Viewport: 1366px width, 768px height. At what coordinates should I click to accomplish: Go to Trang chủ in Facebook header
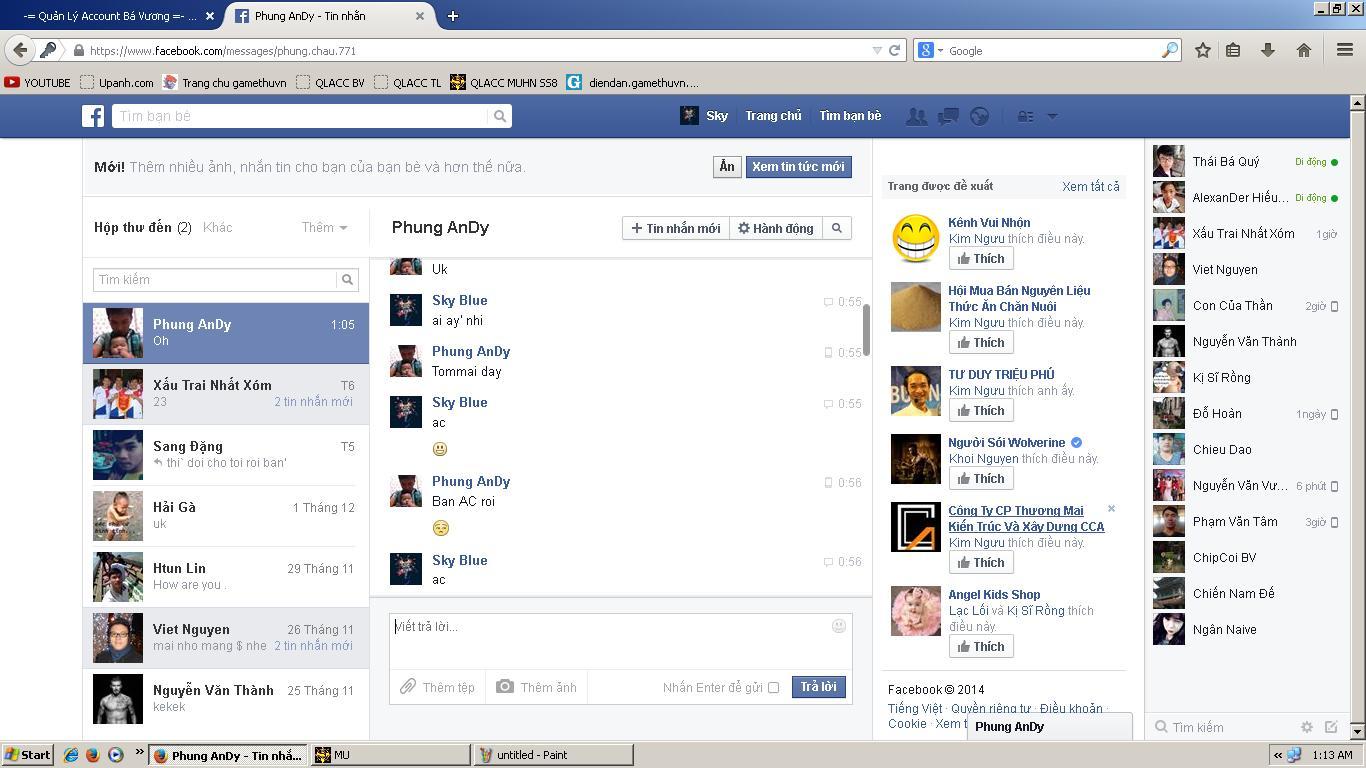[x=773, y=116]
